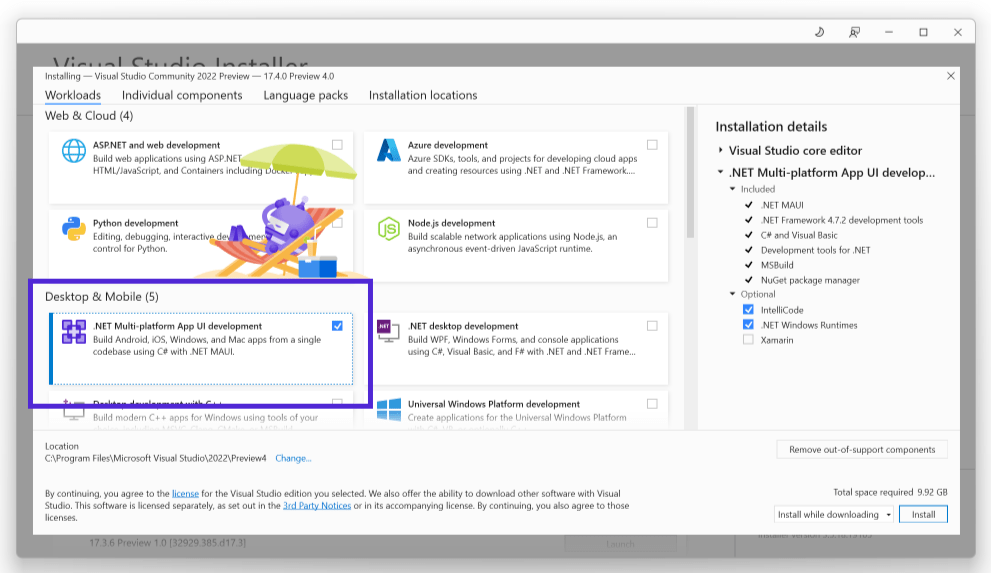Uncheck the IntelliCode optional component
The height and width of the screenshot is (573, 991).
tap(748, 310)
